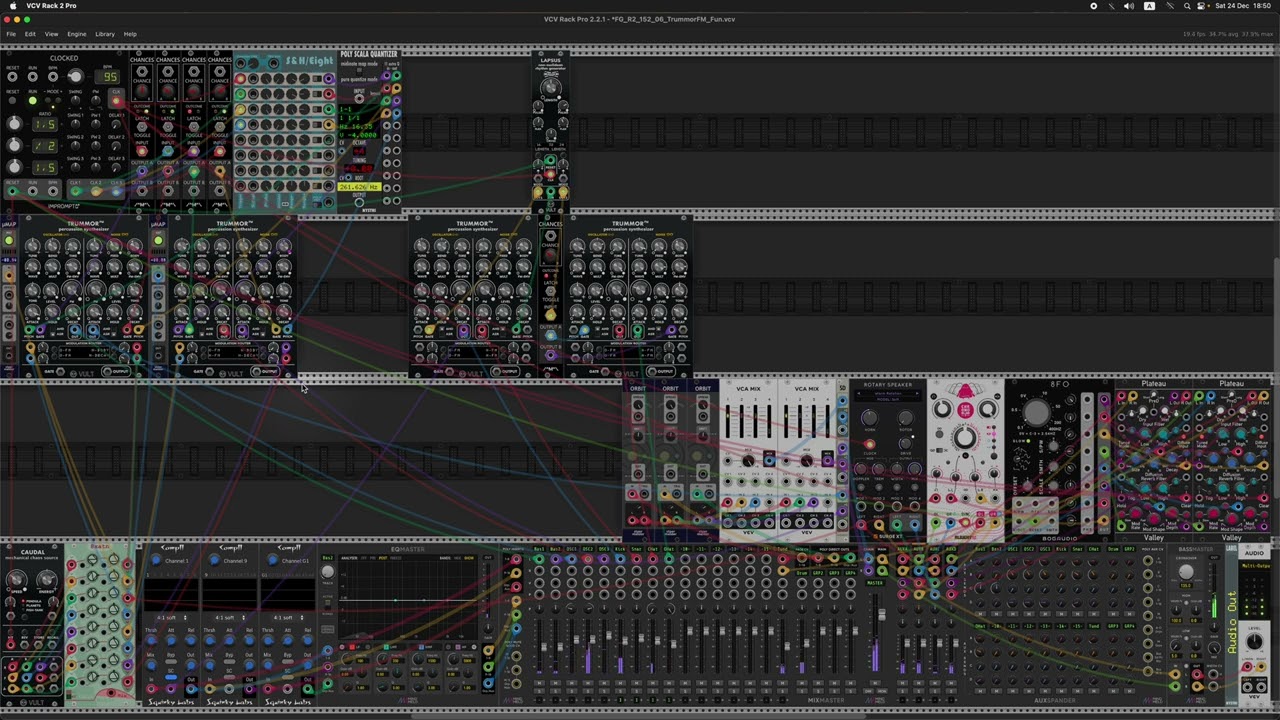
Task: Click the large top knob on Lapsus
Action: pyautogui.click(x=551, y=87)
